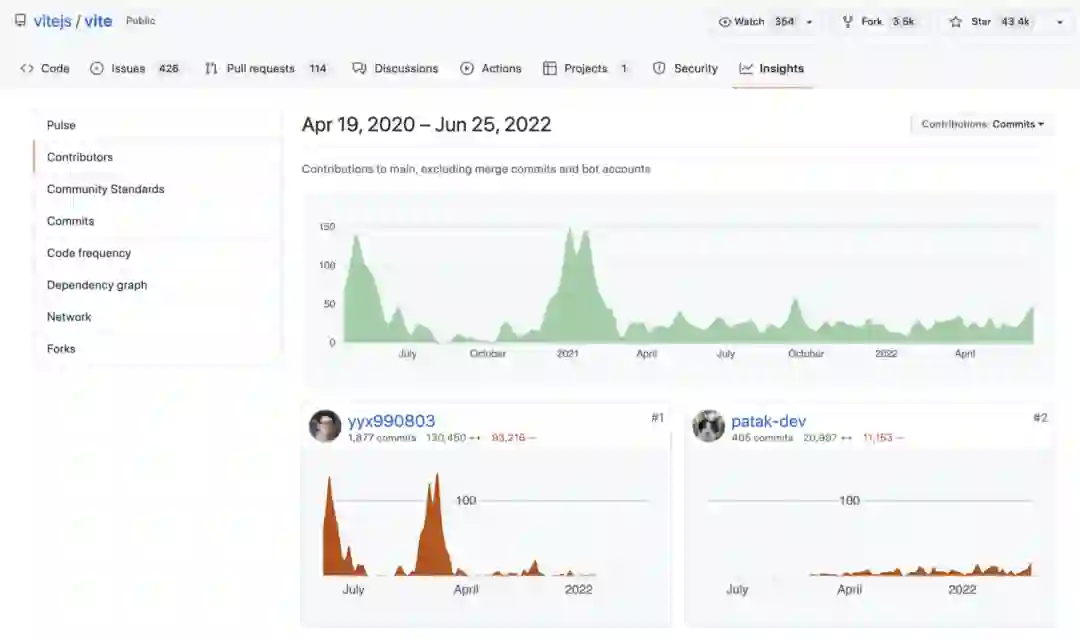This screenshot has width=1080, height=639.
Task: Switch to the Projects tab
Action: [x=586, y=68]
